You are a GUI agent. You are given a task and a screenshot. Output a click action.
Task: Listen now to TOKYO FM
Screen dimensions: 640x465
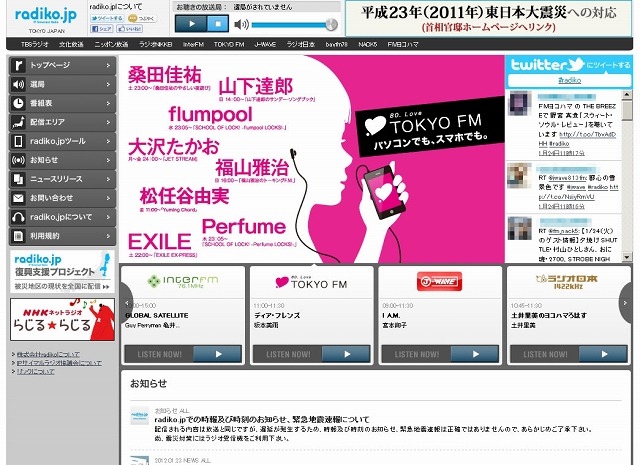[x=311, y=354]
